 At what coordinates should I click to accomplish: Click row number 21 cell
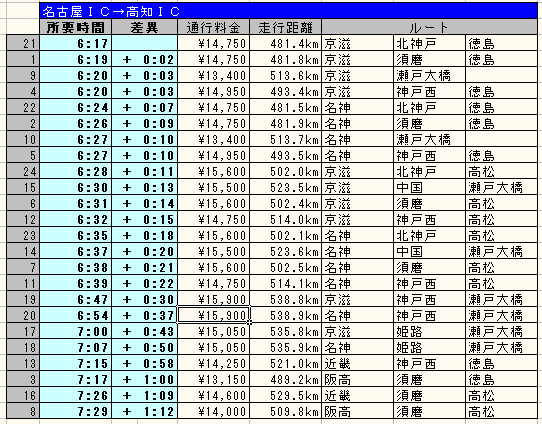pyautogui.click(x=23, y=44)
